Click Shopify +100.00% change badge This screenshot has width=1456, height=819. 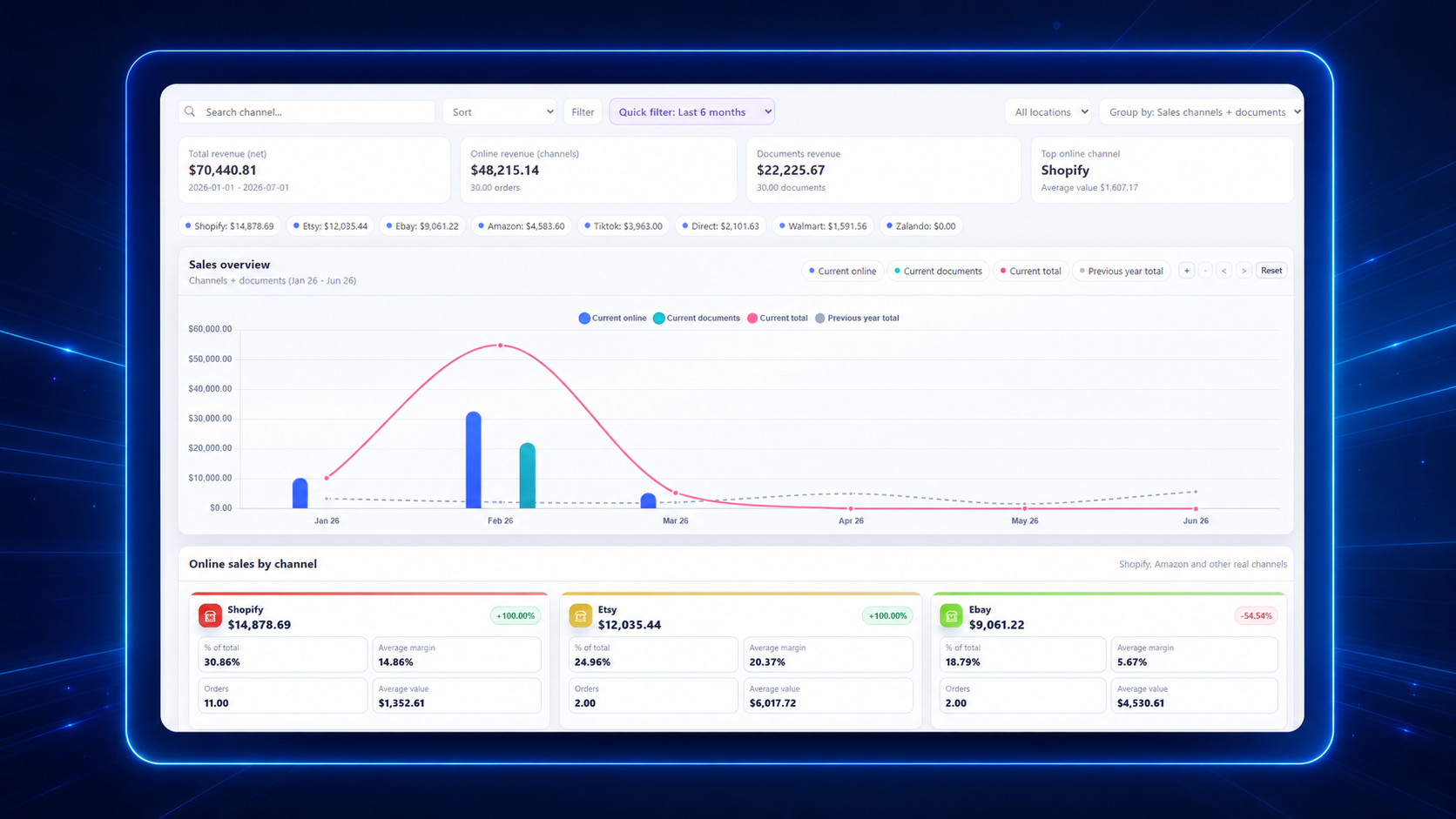pos(516,616)
